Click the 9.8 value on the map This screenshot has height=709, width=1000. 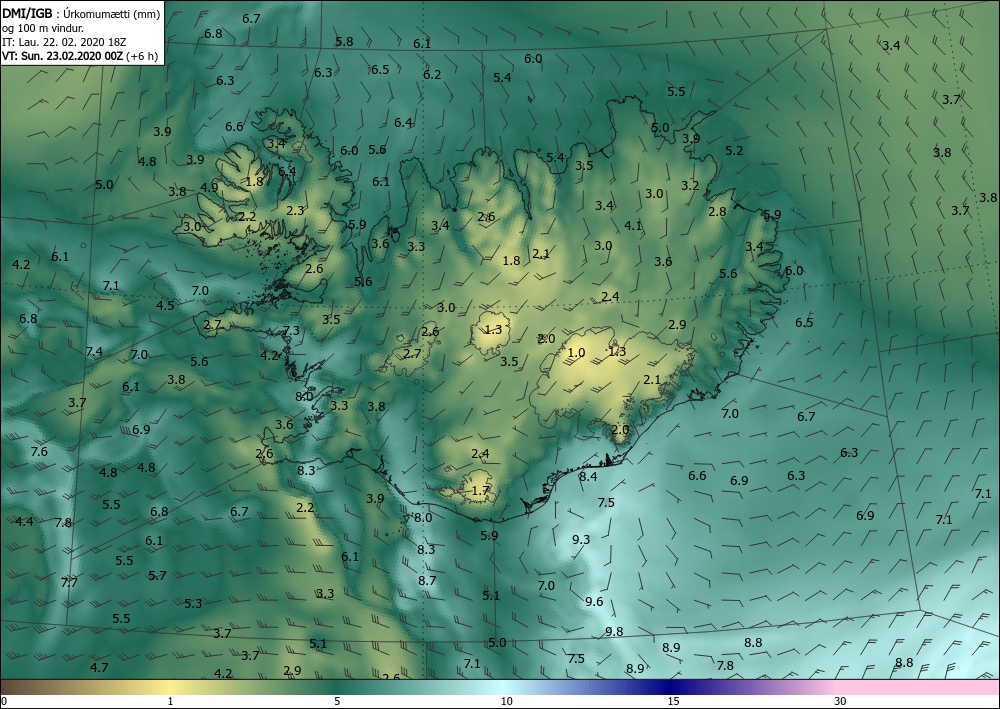pos(614,631)
